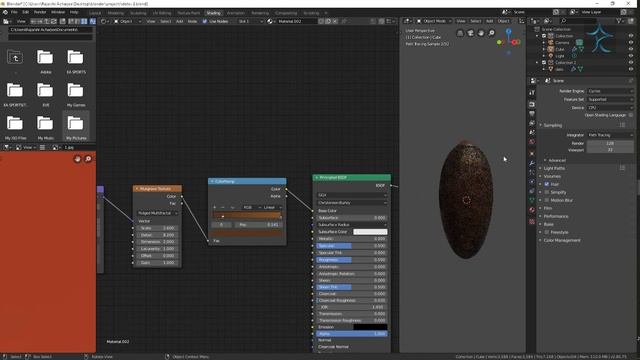Hide the Camera object in outliner
This screenshot has height=360, width=640.
click(631, 42)
